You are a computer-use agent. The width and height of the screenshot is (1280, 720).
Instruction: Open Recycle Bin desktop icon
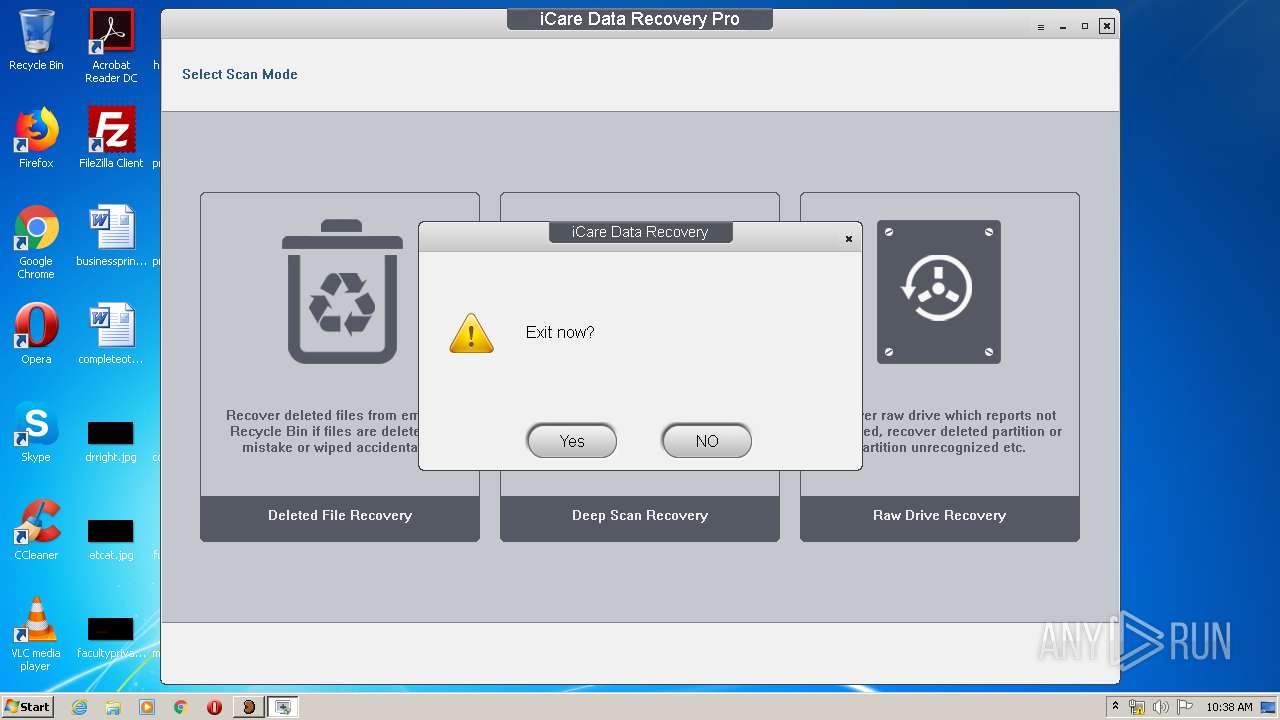36,41
